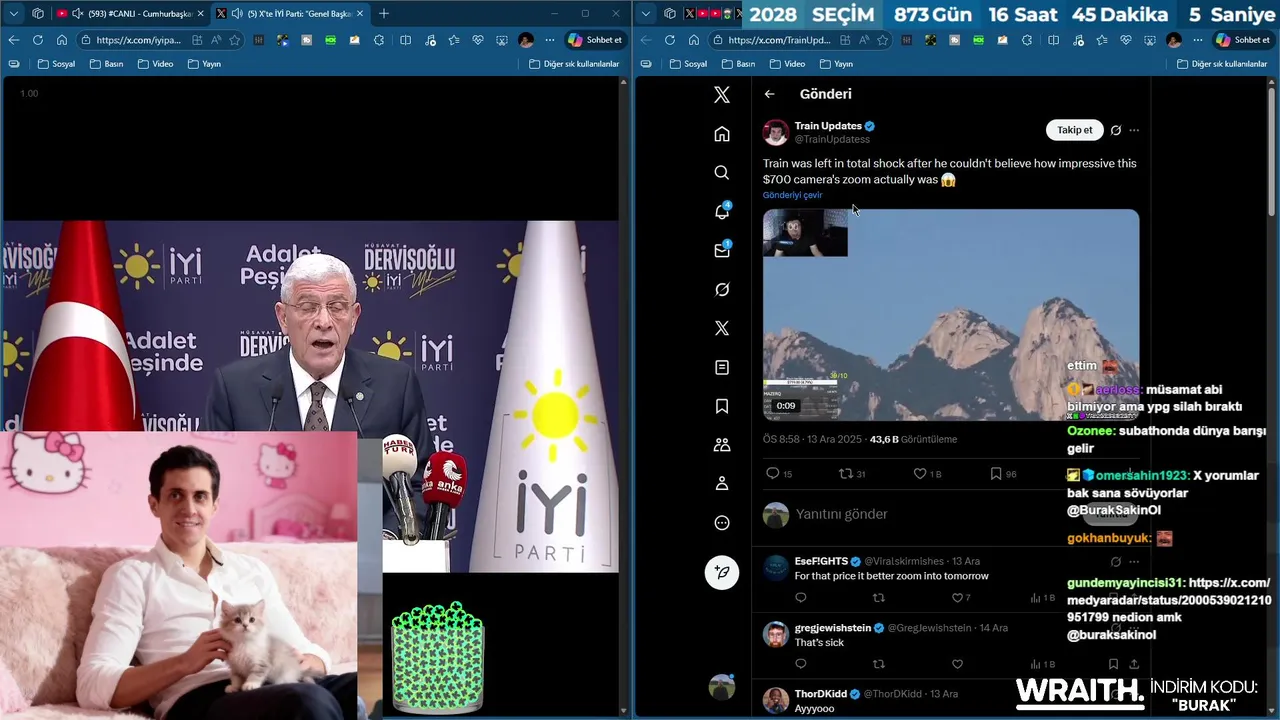1280x720 pixels.
Task: Share the gregjewishstein reply
Action: pos(1134,664)
